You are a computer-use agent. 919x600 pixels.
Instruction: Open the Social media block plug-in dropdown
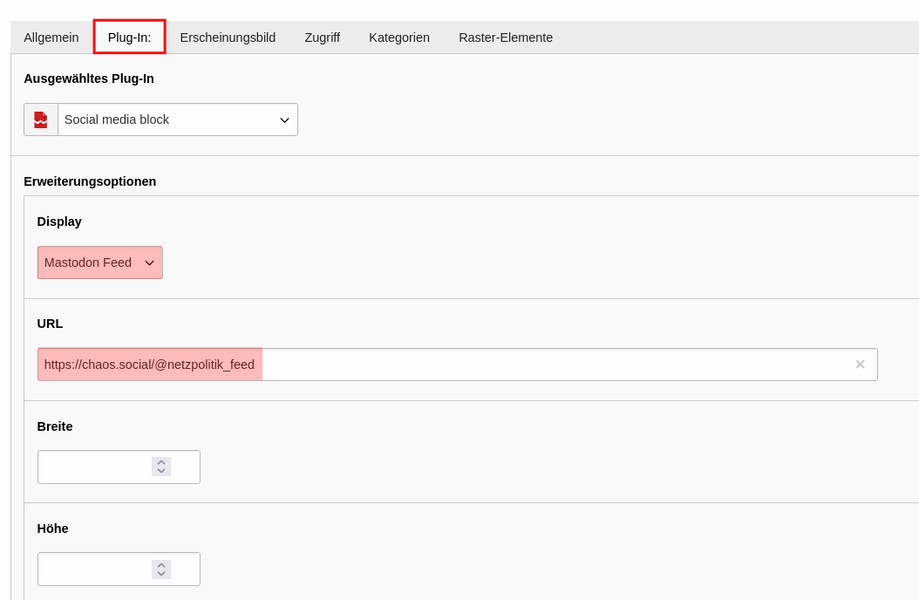click(x=178, y=120)
